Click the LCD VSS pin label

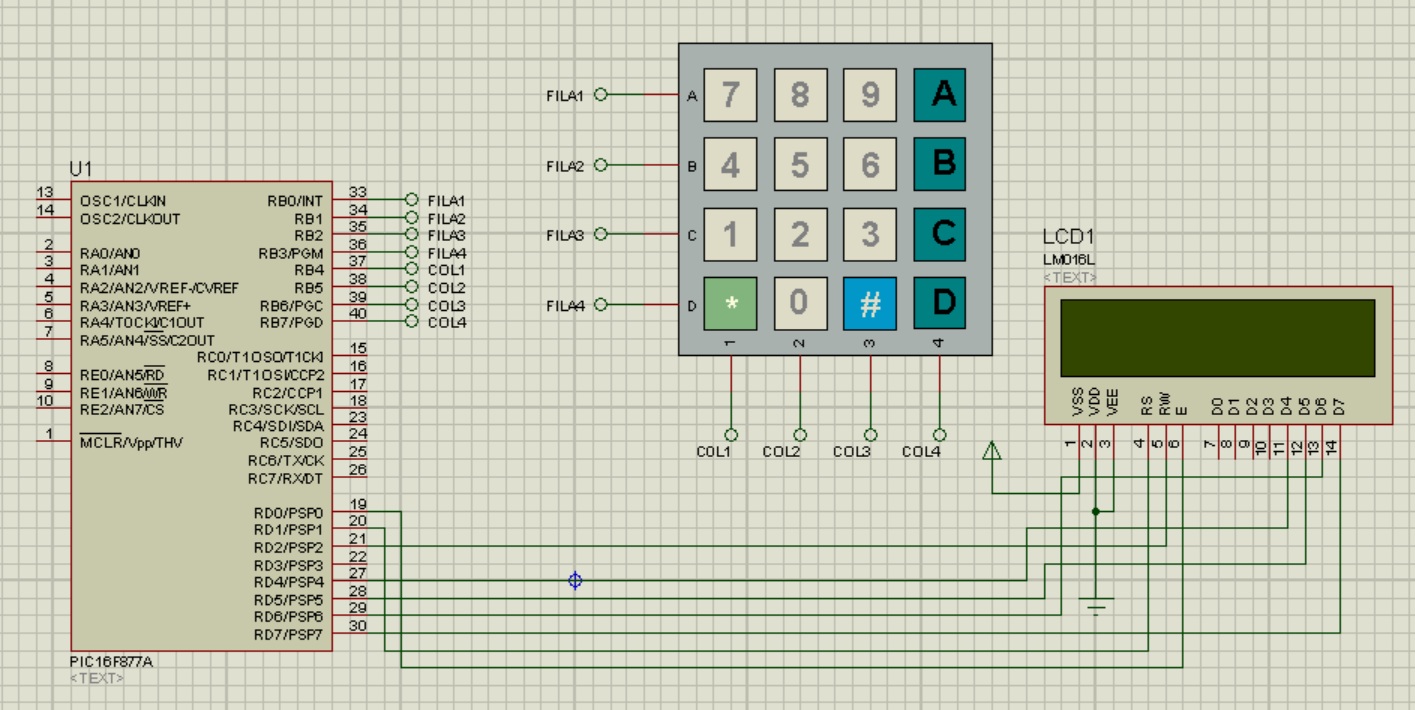(1078, 402)
